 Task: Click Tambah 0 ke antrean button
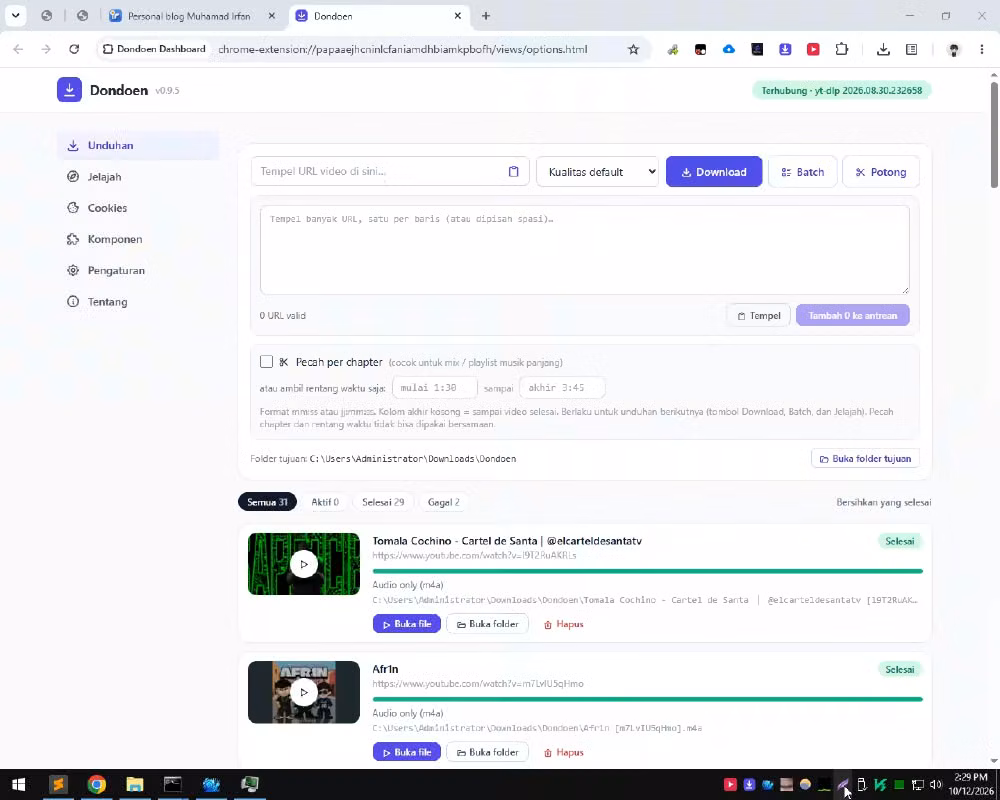click(853, 315)
